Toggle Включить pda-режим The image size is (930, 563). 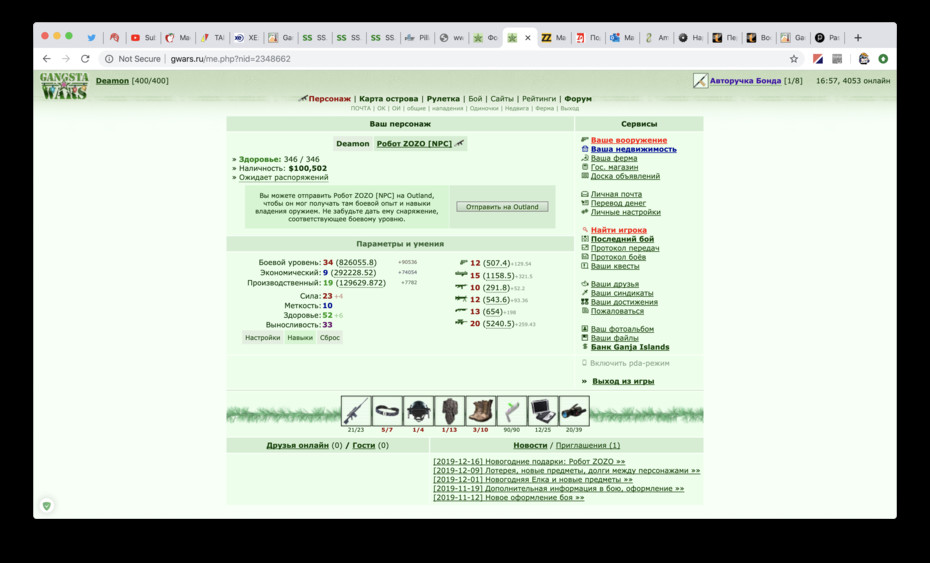coord(629,363)
